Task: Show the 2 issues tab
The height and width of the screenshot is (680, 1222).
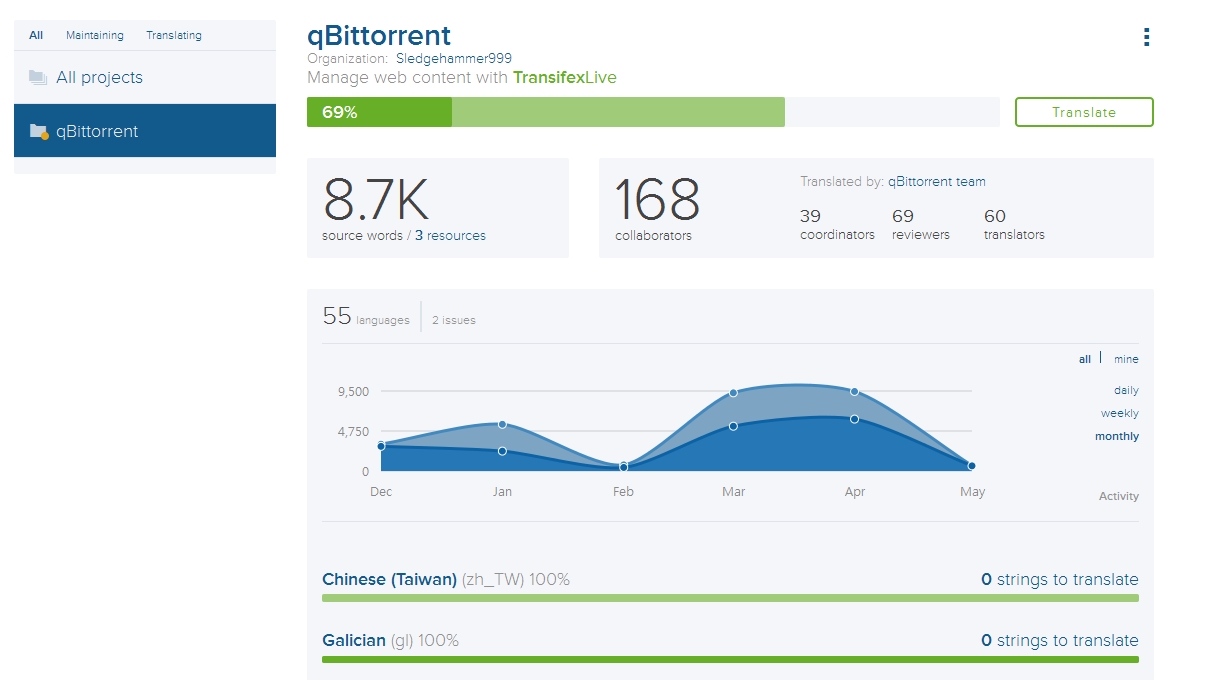Action: pos(454,320)
